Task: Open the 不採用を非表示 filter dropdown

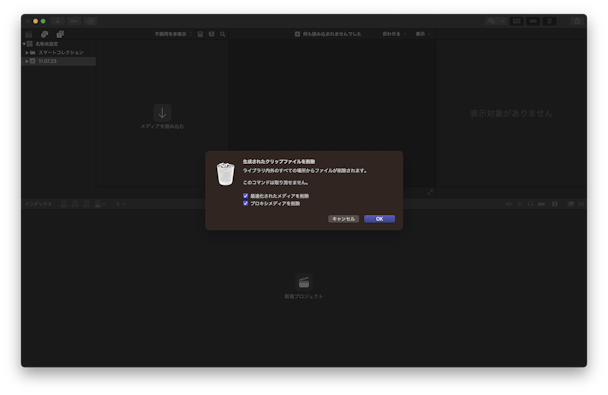Action: click(x=173, y=34)
